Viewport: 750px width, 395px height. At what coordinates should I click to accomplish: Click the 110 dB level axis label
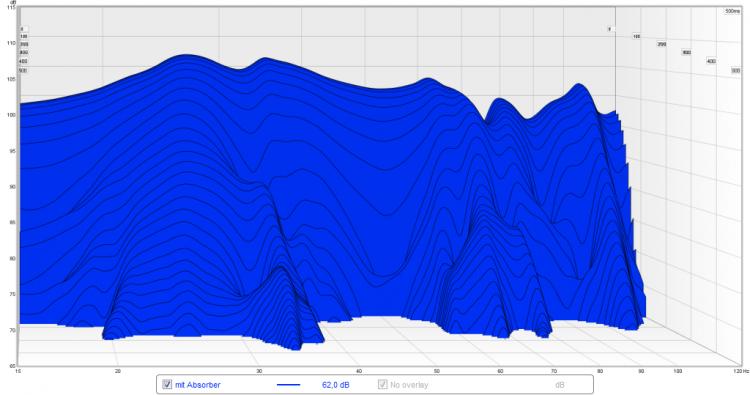click(11, 43)
